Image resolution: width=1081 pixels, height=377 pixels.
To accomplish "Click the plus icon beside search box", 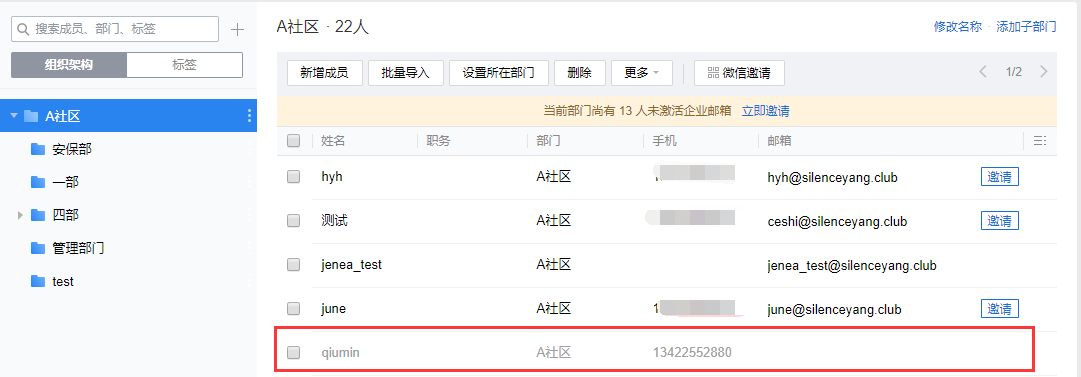I will coord(237,30).
